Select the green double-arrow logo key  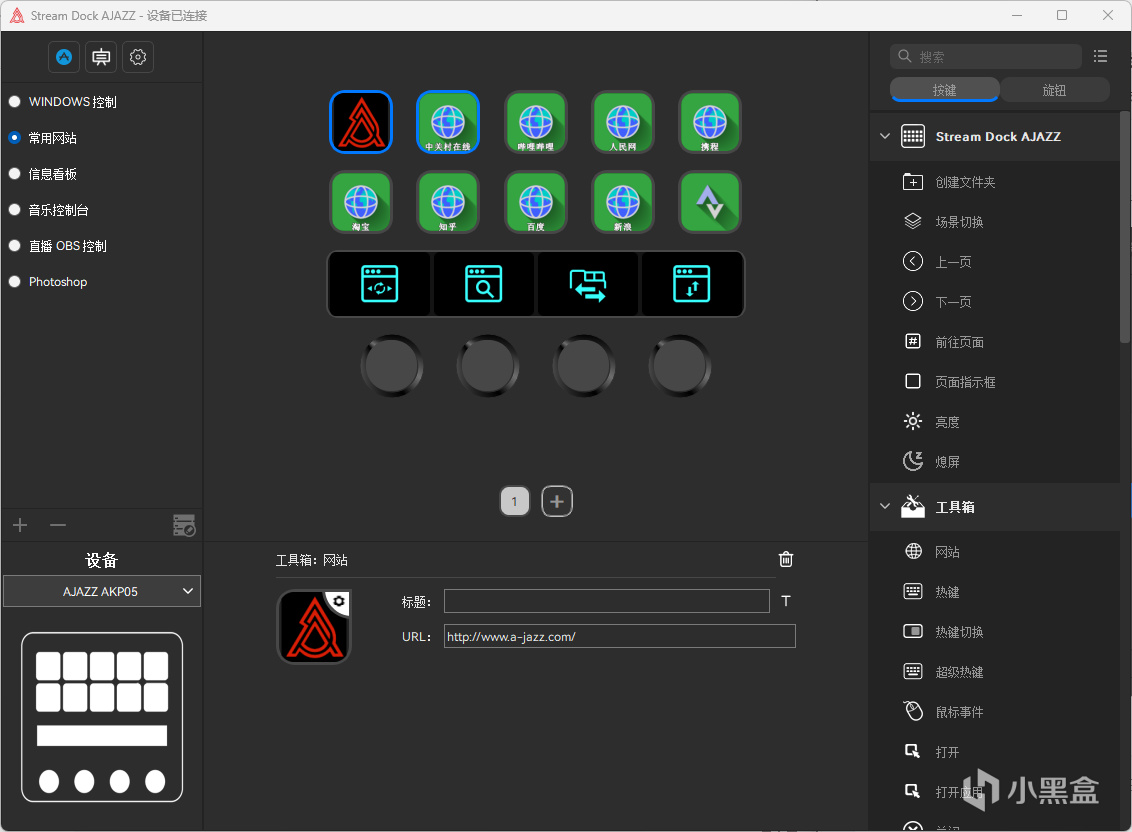(x=710, y=202)
